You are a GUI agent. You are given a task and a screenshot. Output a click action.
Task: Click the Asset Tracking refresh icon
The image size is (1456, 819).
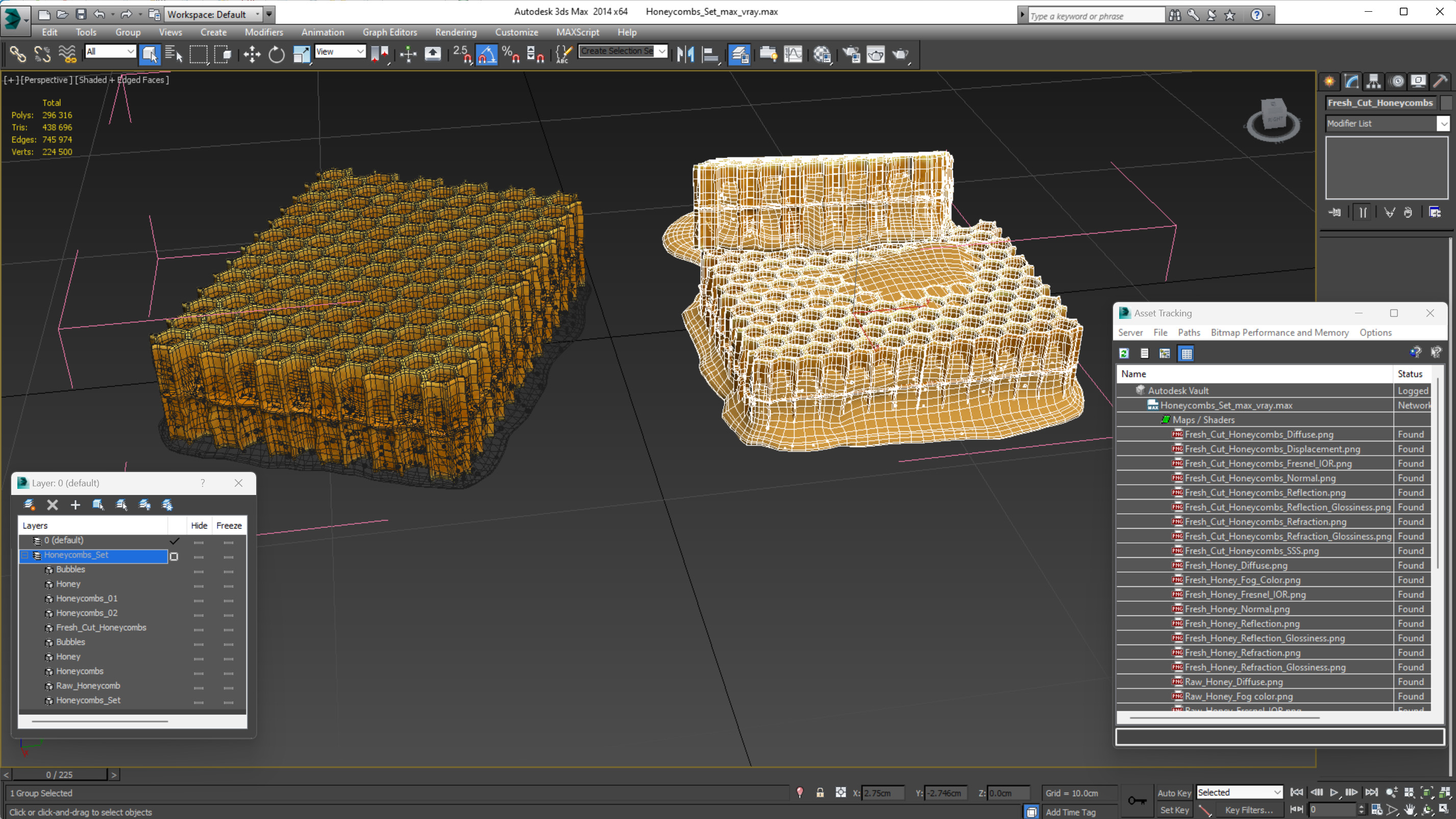1123,352
